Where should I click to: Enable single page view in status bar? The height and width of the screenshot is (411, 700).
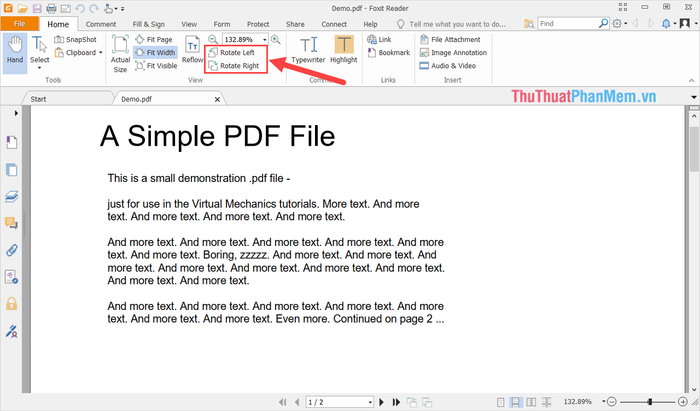[500, 402]
